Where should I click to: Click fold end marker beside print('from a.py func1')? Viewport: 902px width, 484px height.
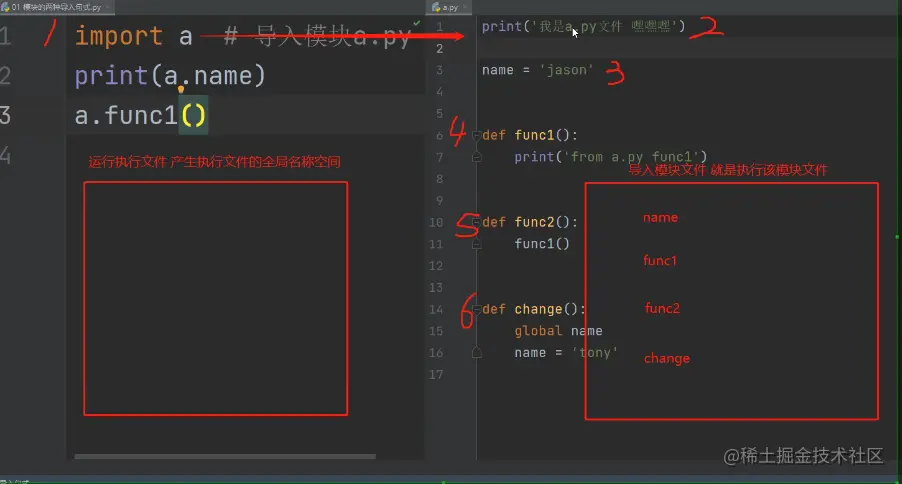click(x=476, y=157)
